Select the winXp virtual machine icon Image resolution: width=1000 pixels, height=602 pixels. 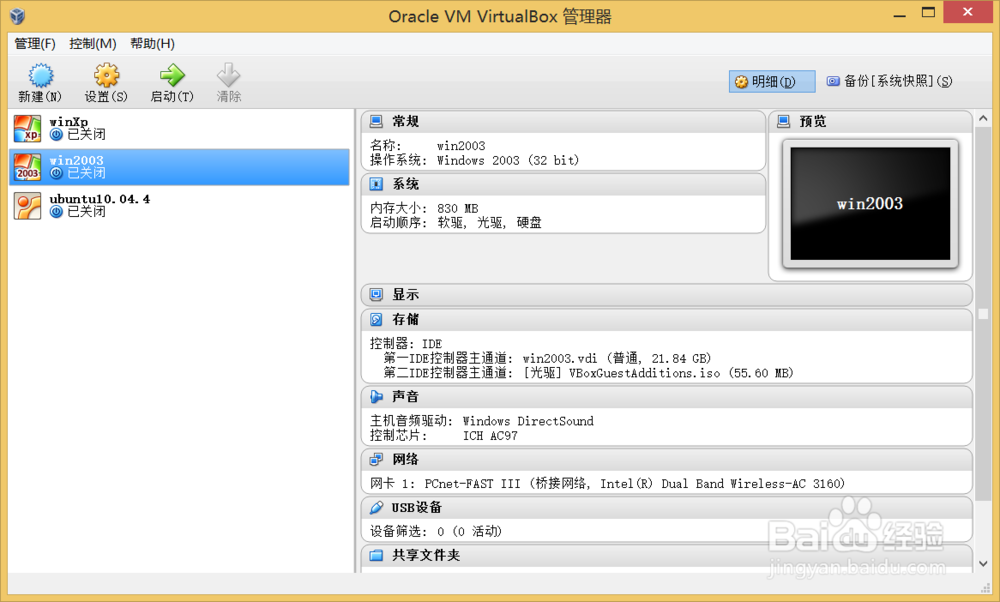(27, 128)
